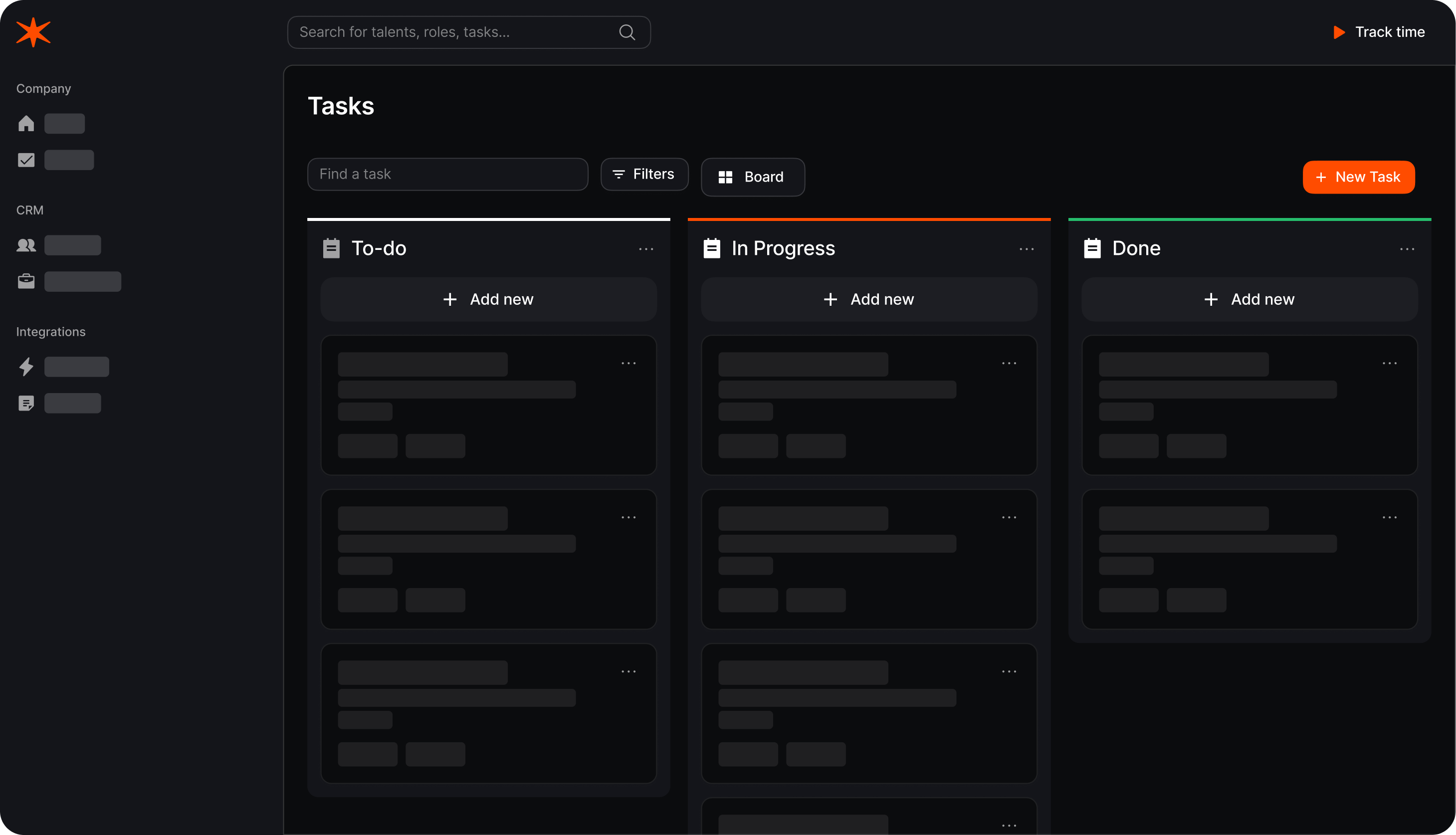Open options for second In Progress card
Screen dimensions: 1456x835
coord(1009,517)
